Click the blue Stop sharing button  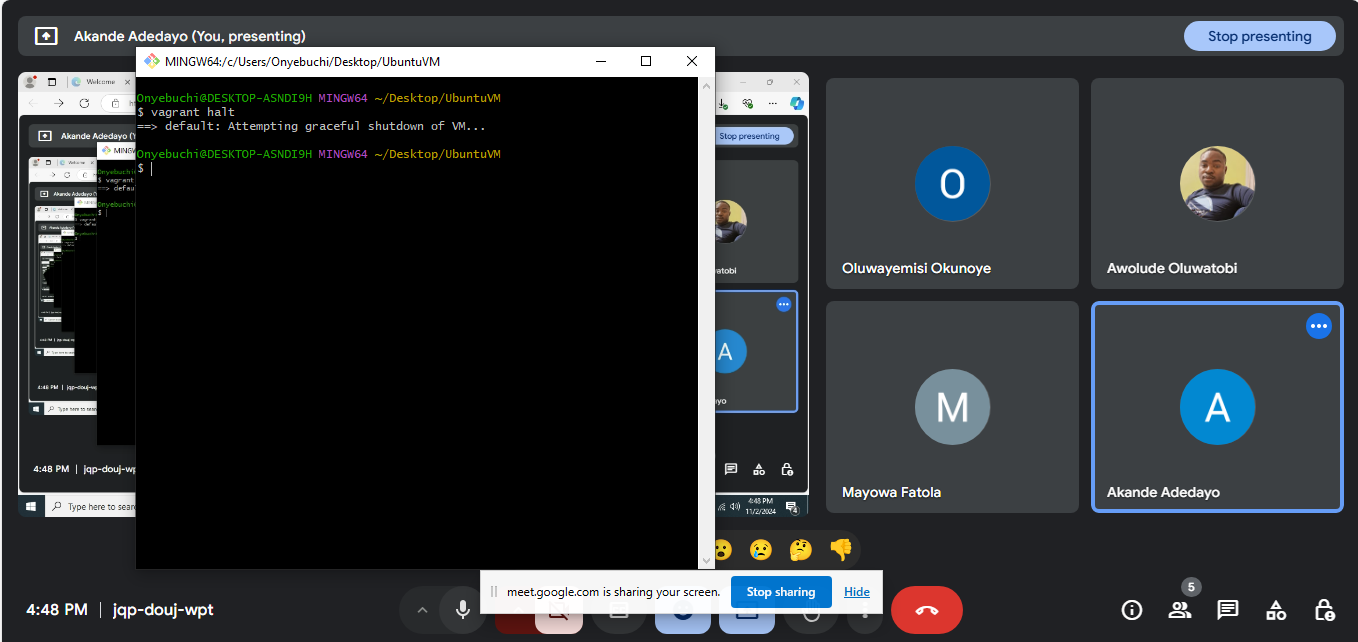tap(780, 592)
